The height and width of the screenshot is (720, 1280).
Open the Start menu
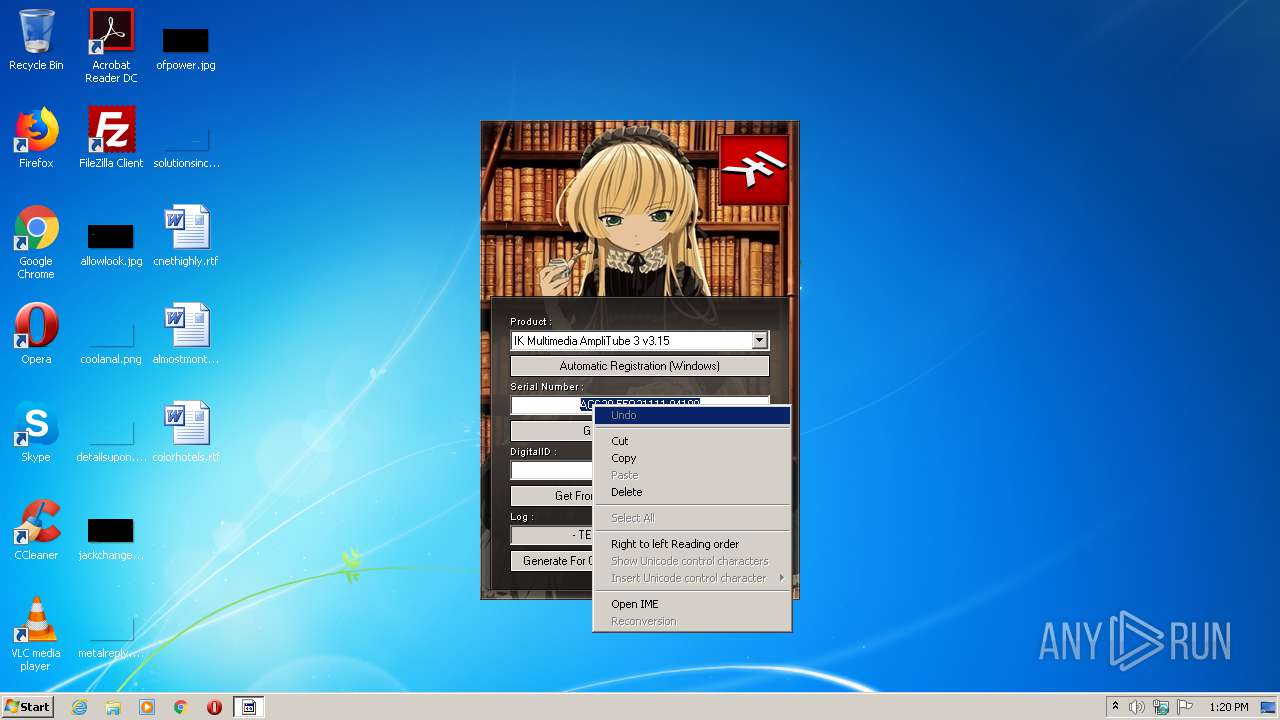pos(28,707)
